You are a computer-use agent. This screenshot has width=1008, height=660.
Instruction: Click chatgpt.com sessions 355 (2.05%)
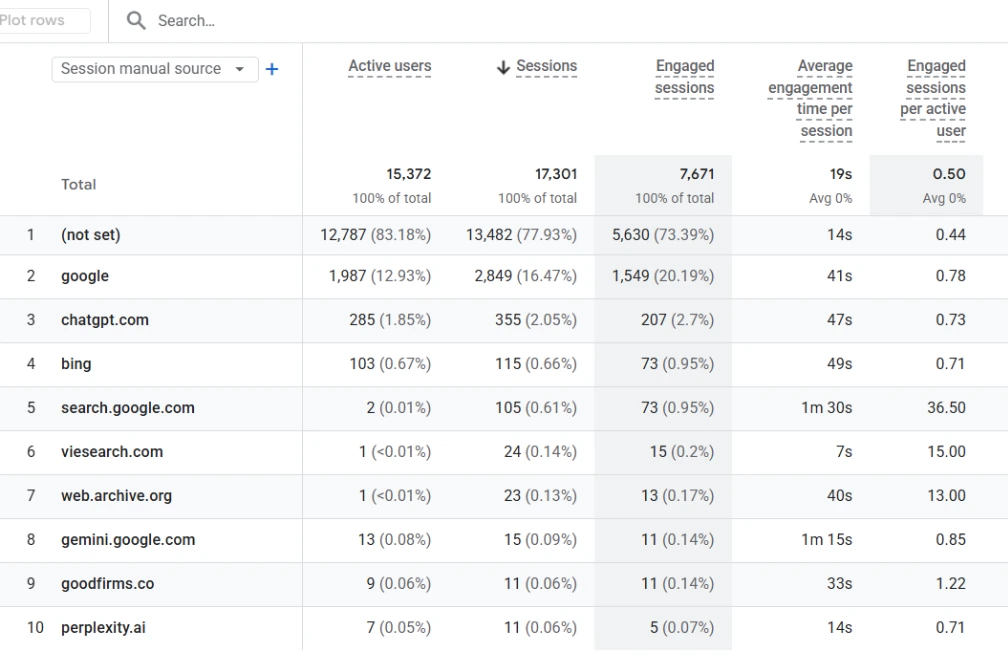[536, 320]
